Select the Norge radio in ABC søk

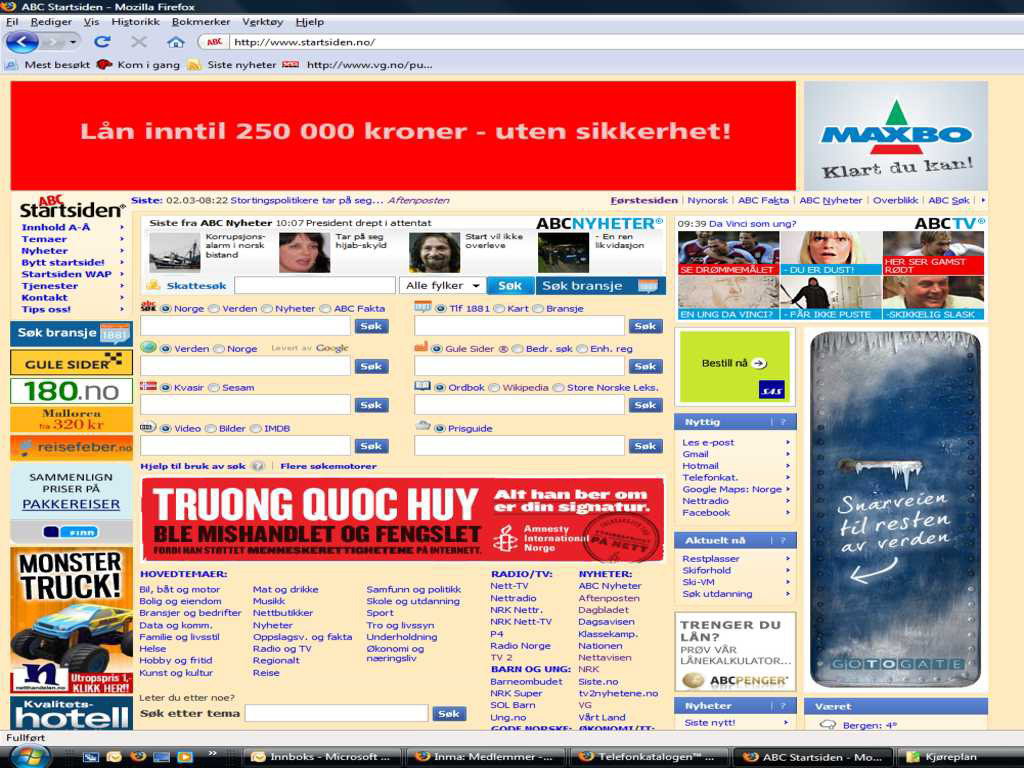166,308
